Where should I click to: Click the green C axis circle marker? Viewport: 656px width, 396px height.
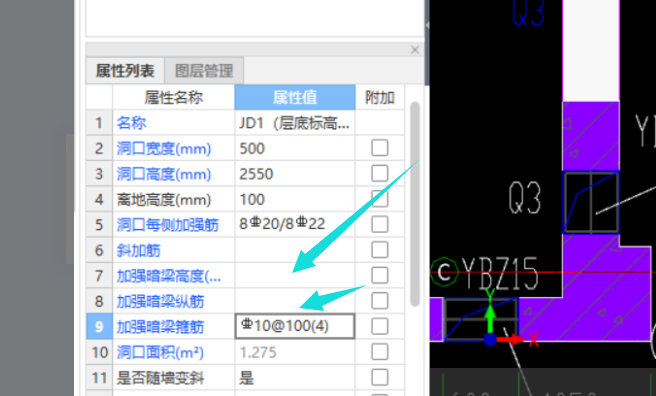(444, 272)
